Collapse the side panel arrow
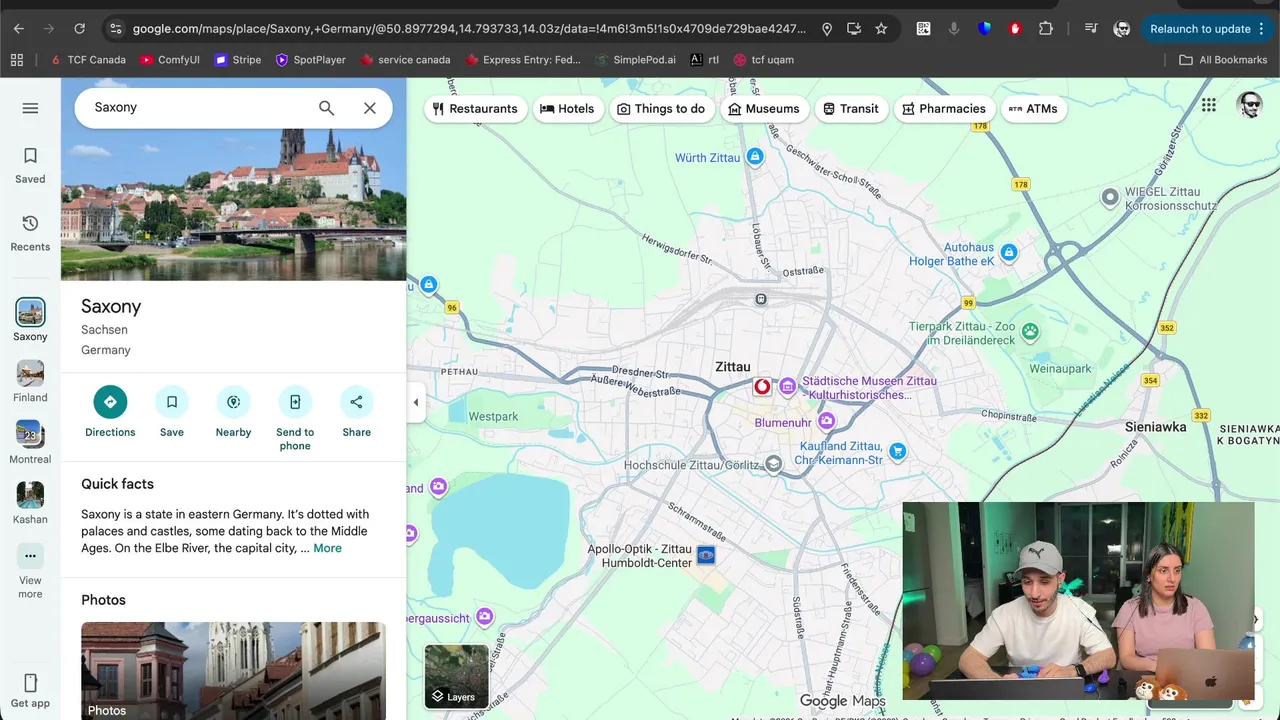Image resolution: width=1280 pixels, height=720 pixels. coord(416,402)
